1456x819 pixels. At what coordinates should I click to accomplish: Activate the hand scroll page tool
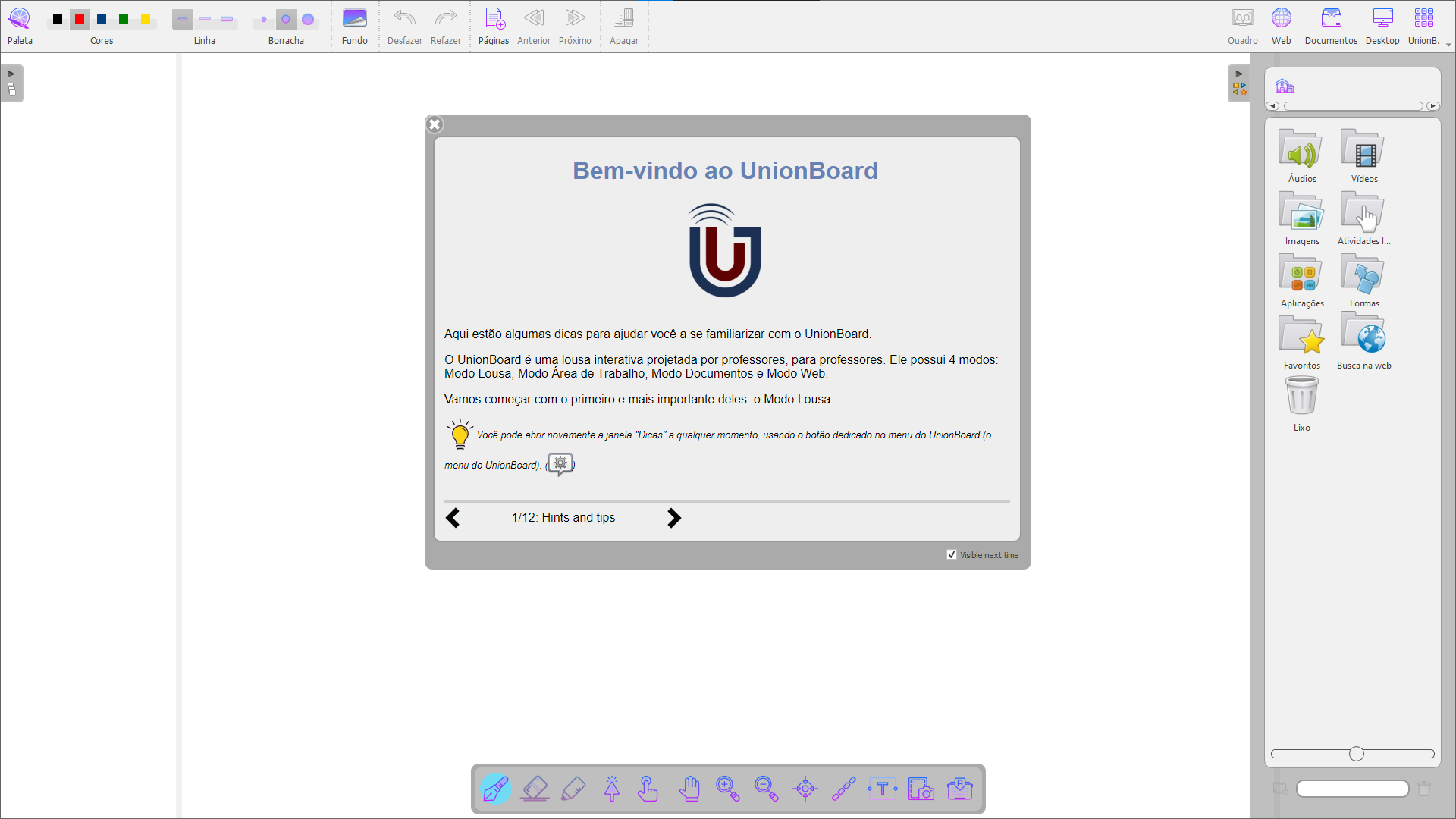(689, 789)
